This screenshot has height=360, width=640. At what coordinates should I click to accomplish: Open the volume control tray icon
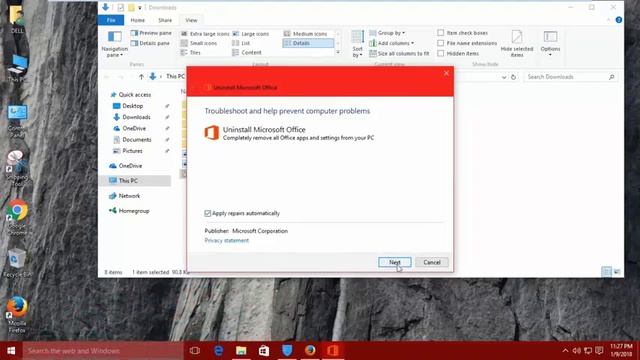[576, 351]
